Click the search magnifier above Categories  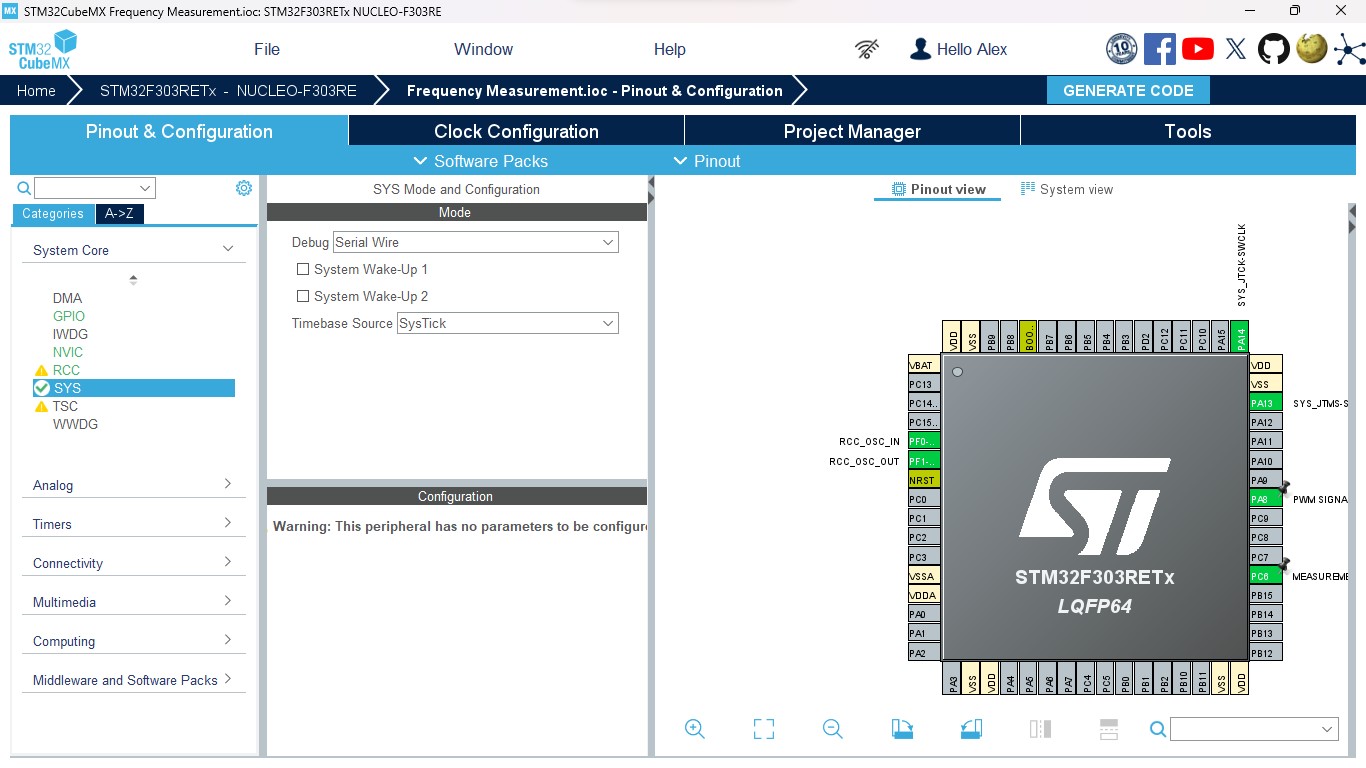tap(24, 188)
